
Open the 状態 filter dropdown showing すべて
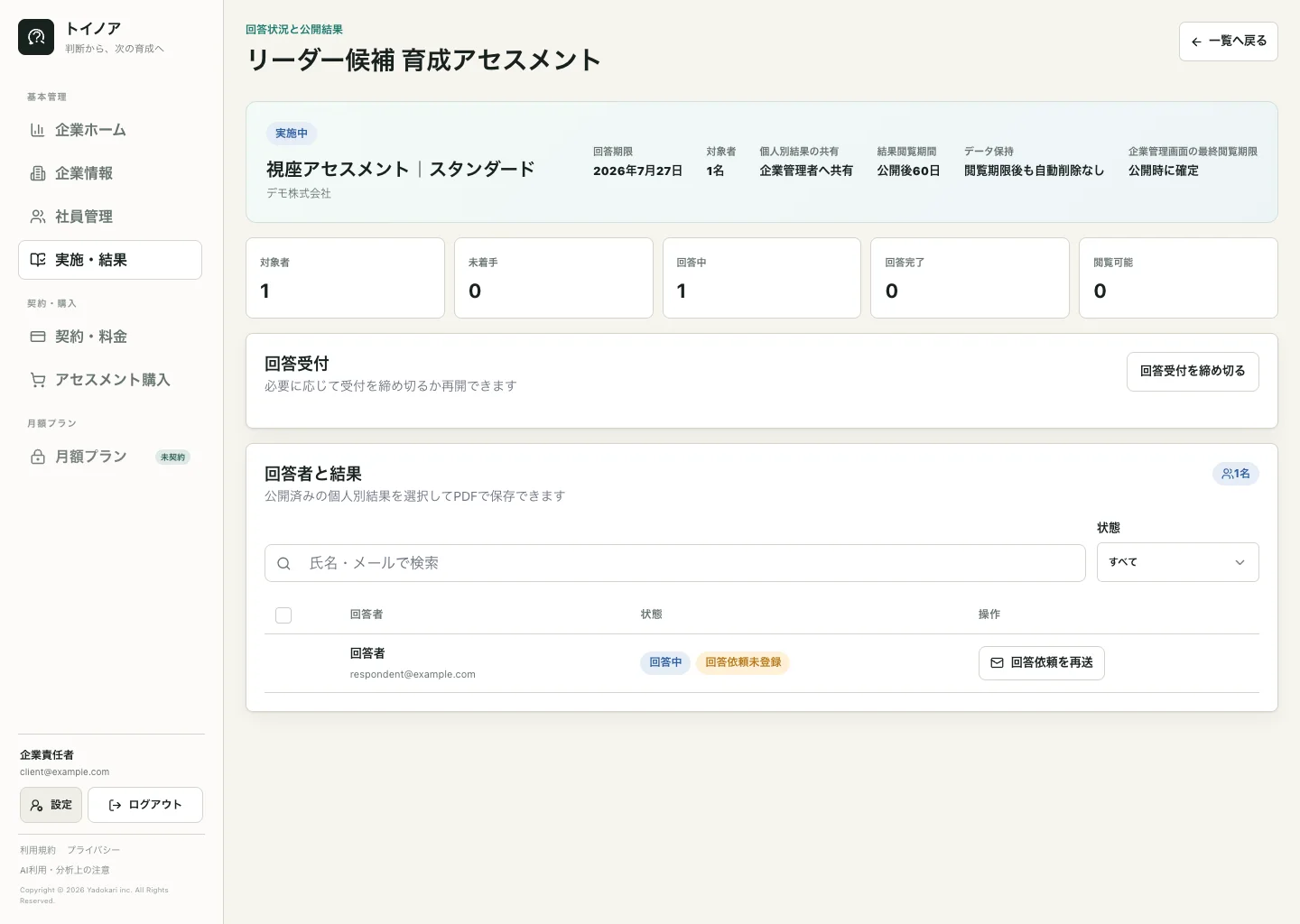1177,562
